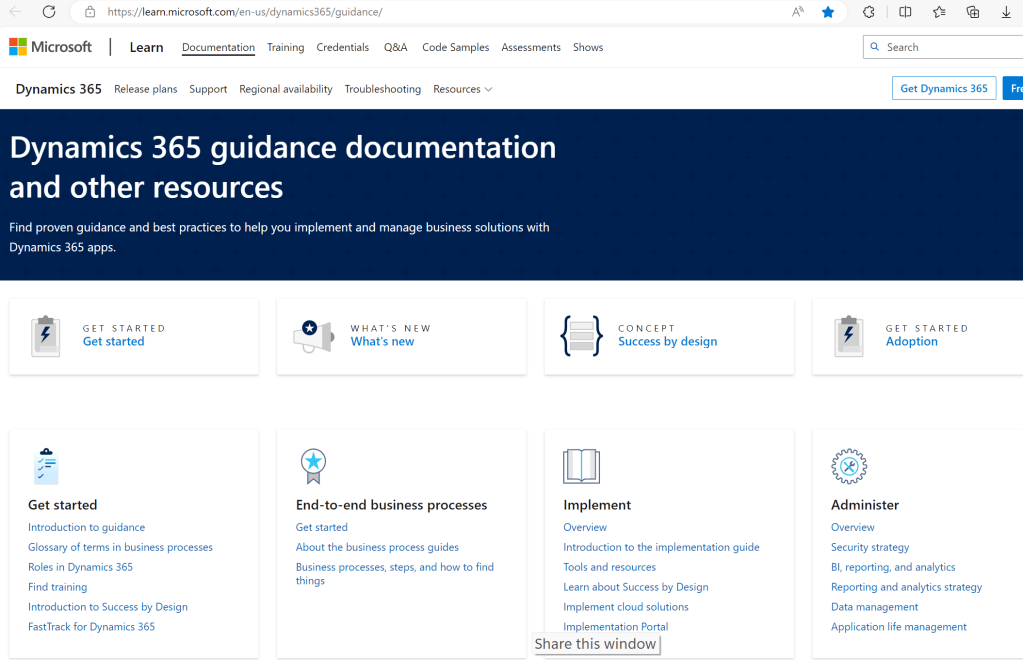Open the Security strategy link

click(x=870, y=547)
